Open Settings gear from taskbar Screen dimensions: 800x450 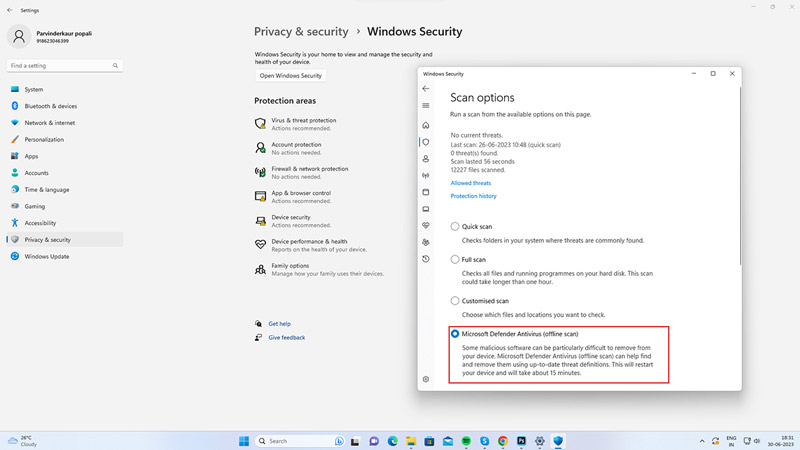point(539,441)
